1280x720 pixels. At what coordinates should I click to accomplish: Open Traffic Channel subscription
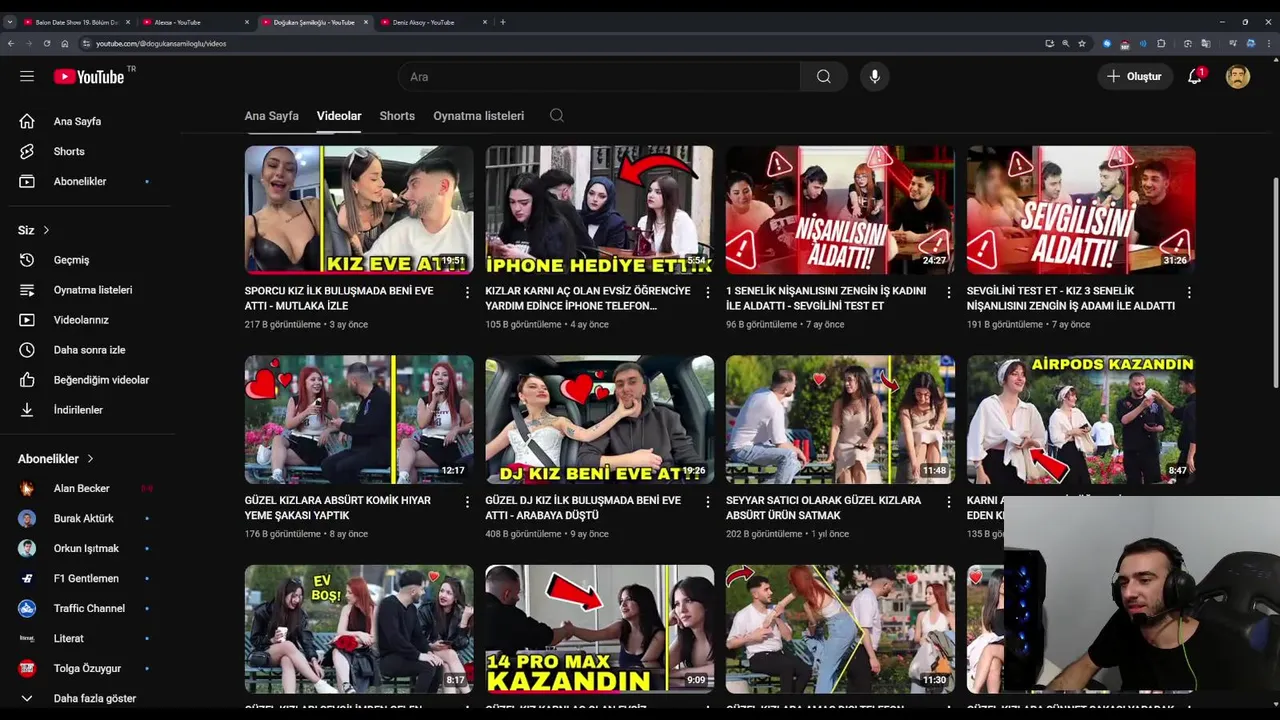point(87,608)
